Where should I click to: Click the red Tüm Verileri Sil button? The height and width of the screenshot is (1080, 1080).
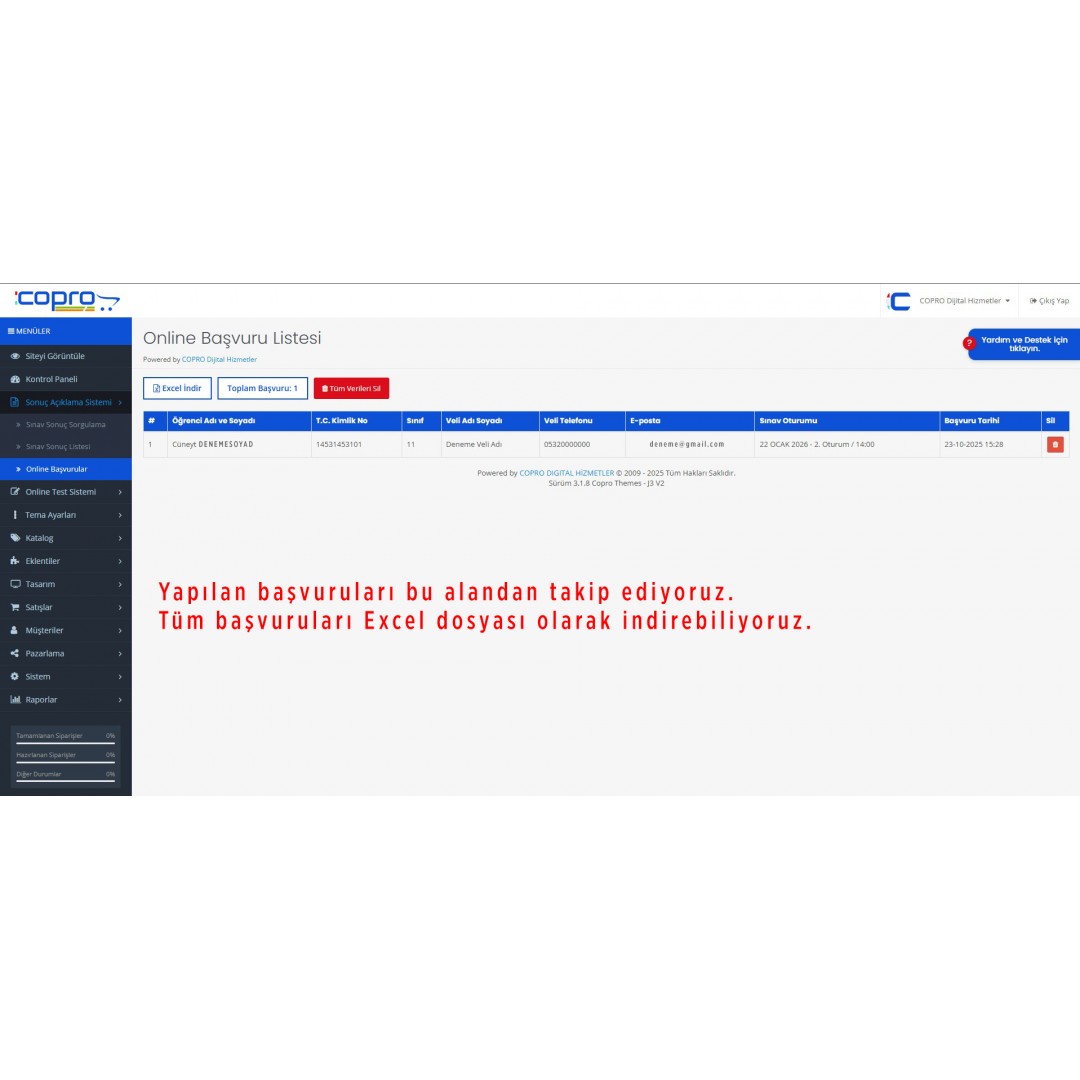351,388
